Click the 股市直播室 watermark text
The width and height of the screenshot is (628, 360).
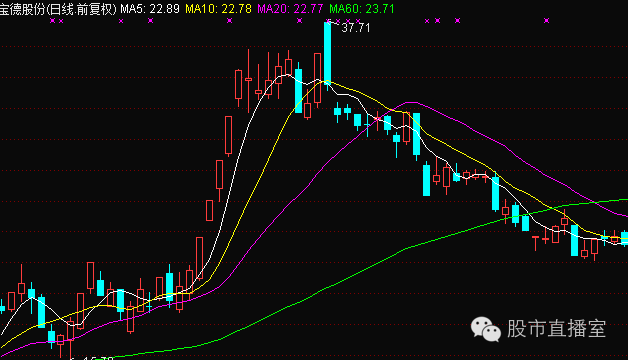pyautogui.click(x=557, y=328)
